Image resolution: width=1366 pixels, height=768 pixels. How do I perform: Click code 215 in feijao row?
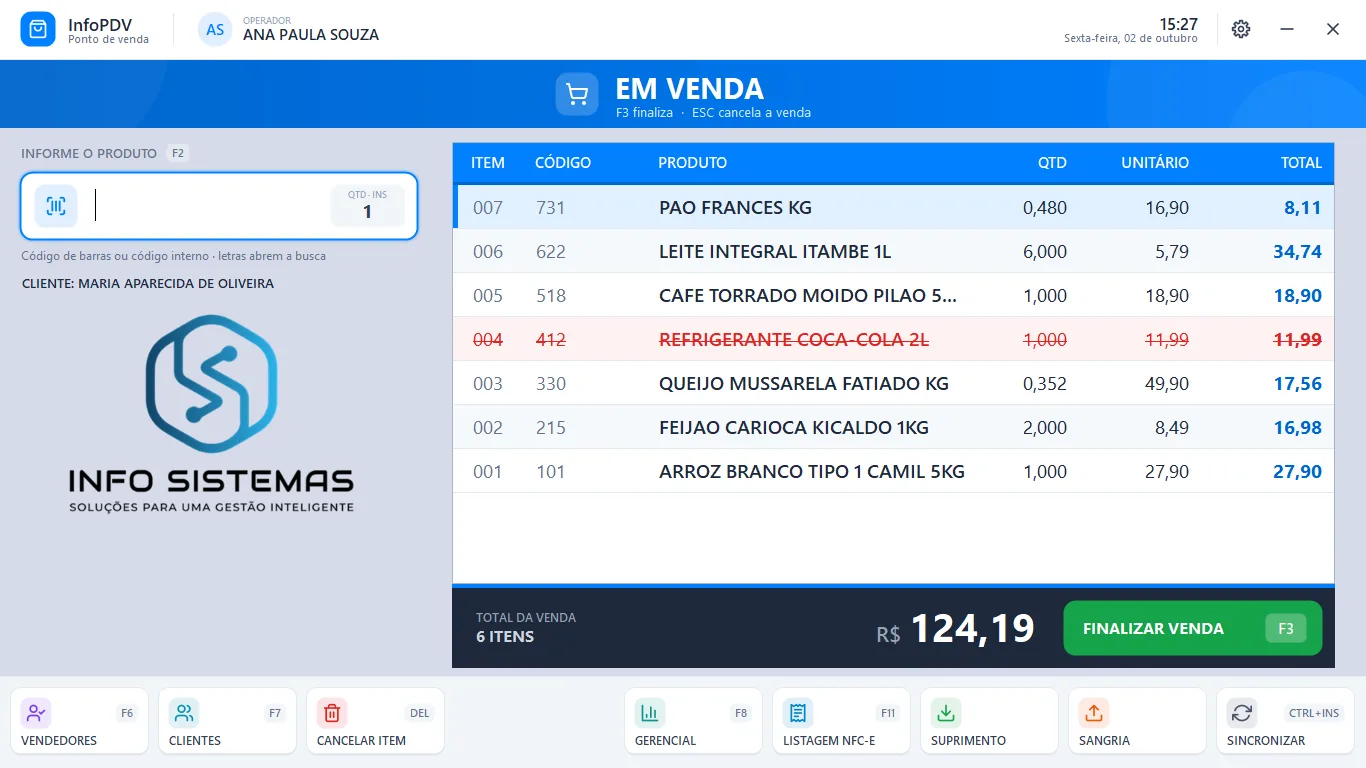coord(551,428)
